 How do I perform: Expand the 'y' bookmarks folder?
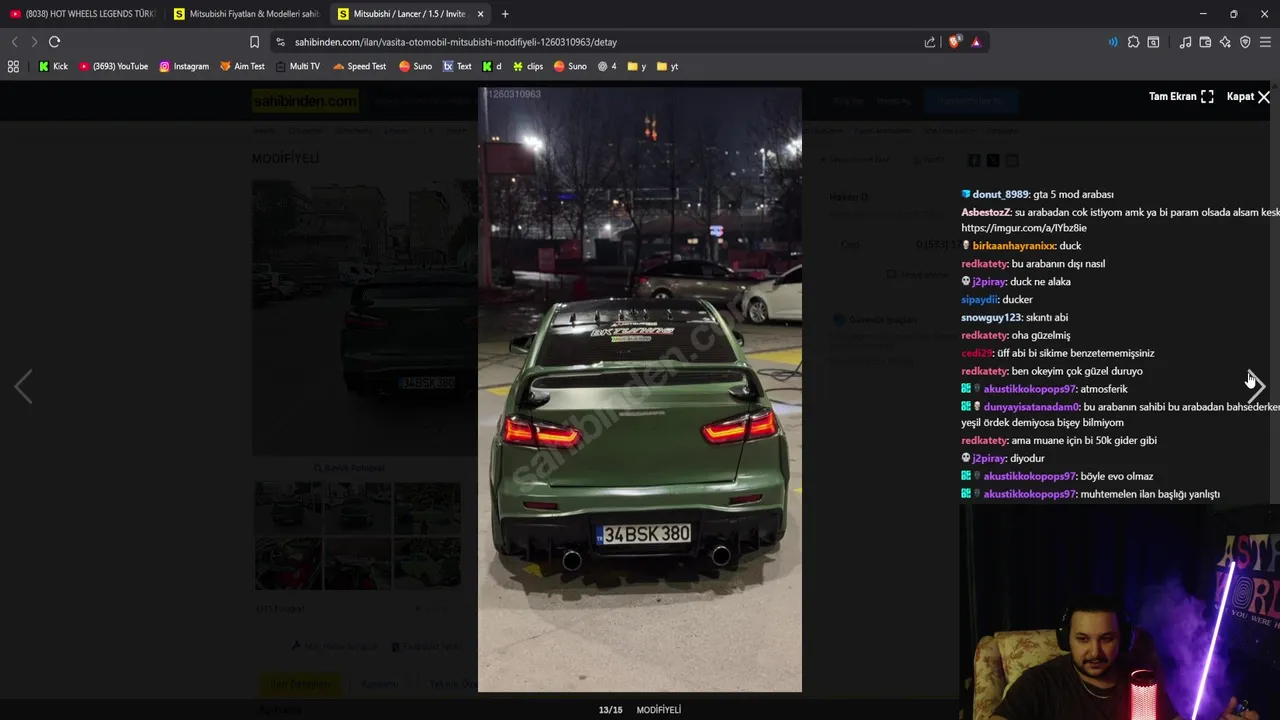tap(637, 66)
